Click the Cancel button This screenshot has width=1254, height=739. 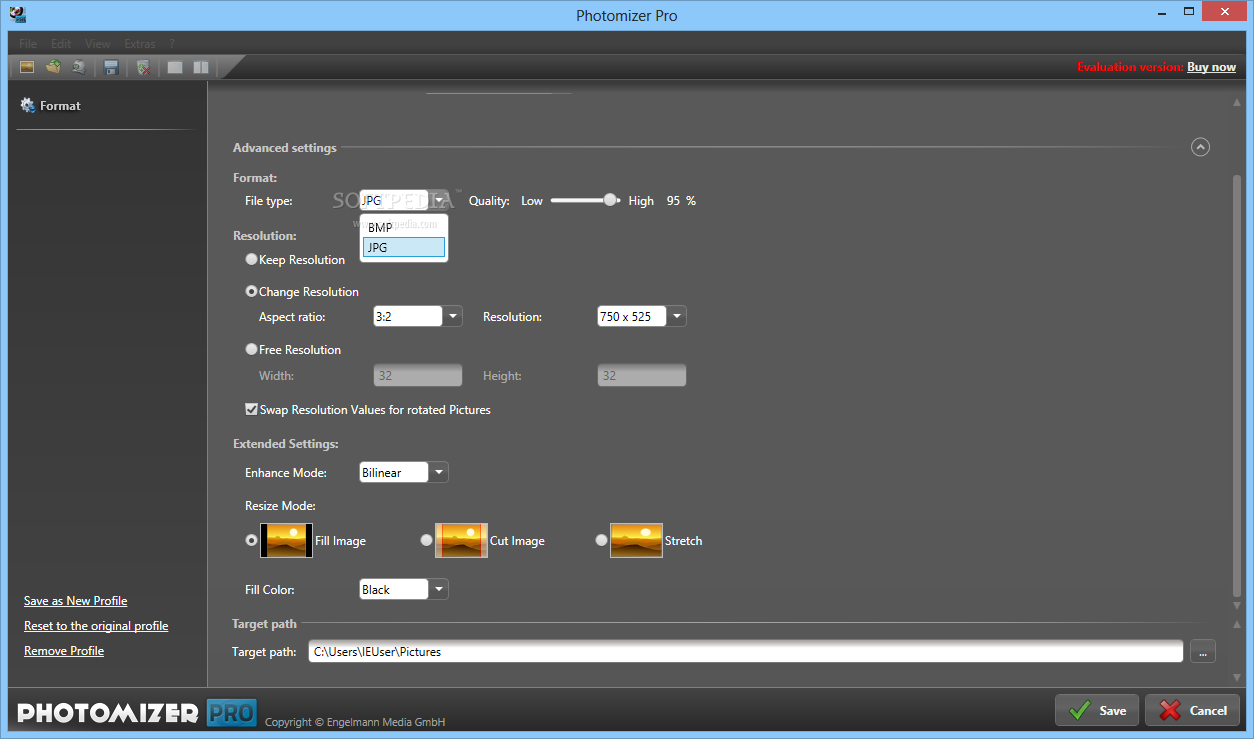click(x=1192, y=710)
